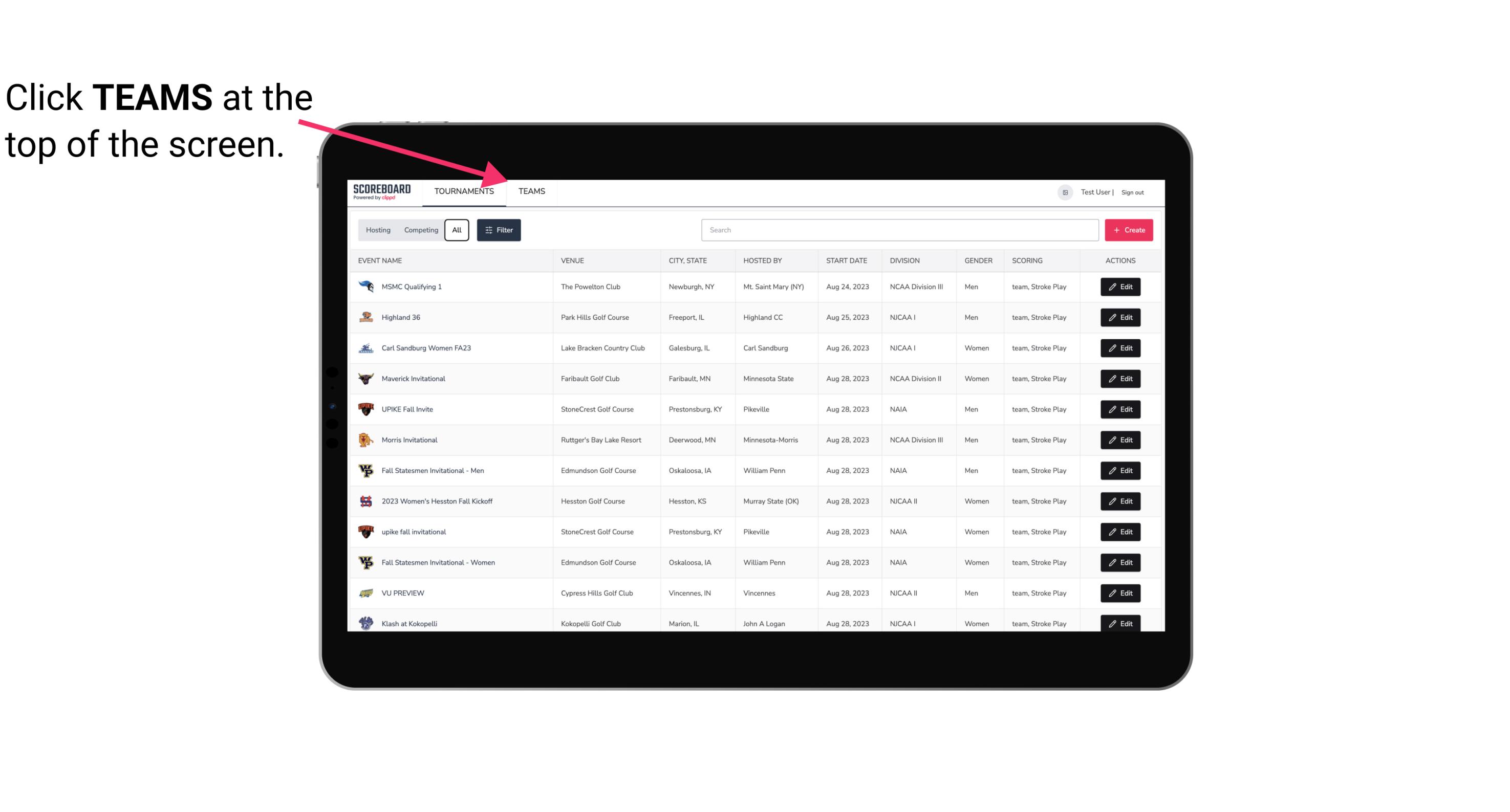Toggle the Competing filter button
The image size is (1510, 812).
pos(420,230)
